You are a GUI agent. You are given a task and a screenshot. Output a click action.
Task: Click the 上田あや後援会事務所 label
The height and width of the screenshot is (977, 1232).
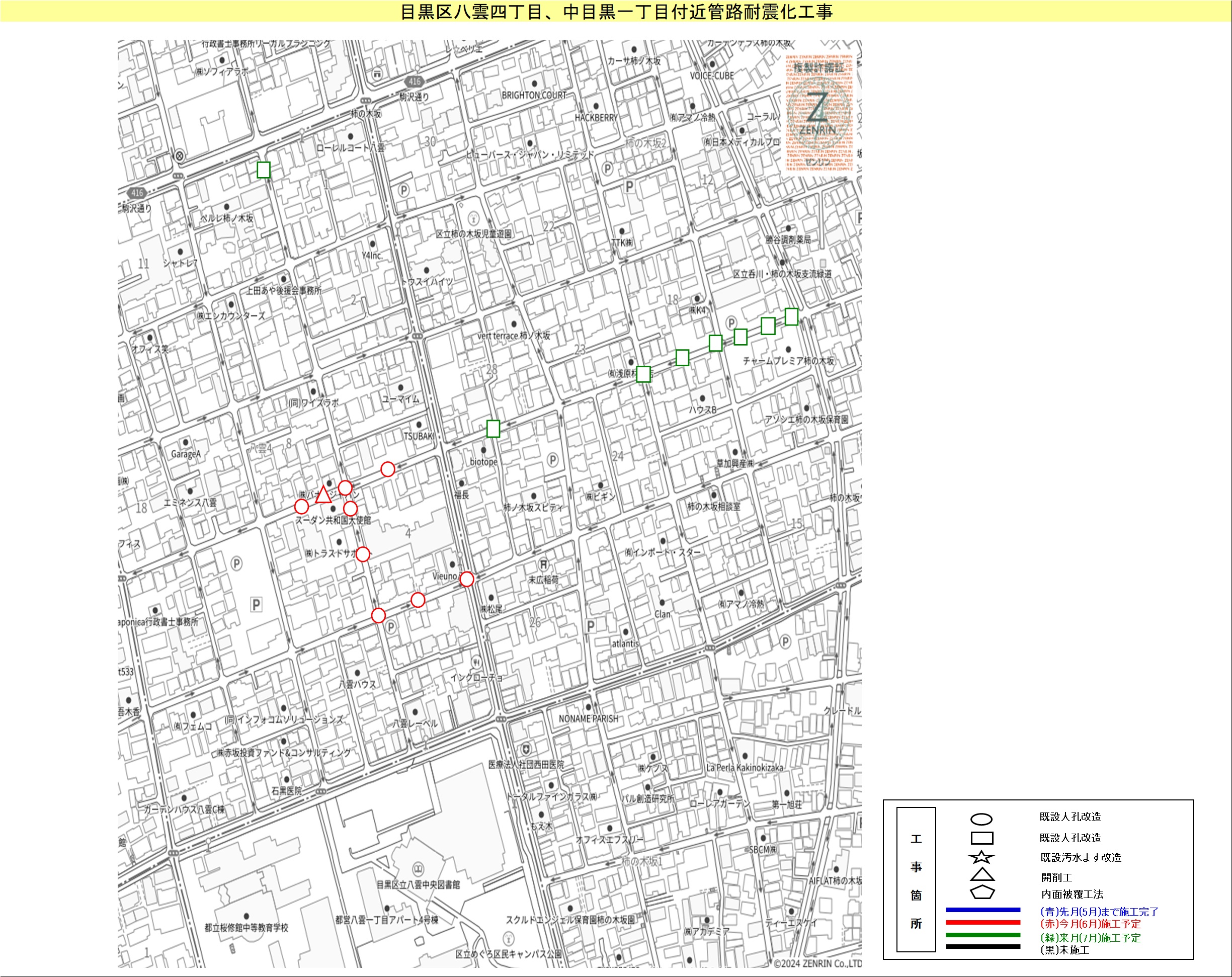coord(283,290)
